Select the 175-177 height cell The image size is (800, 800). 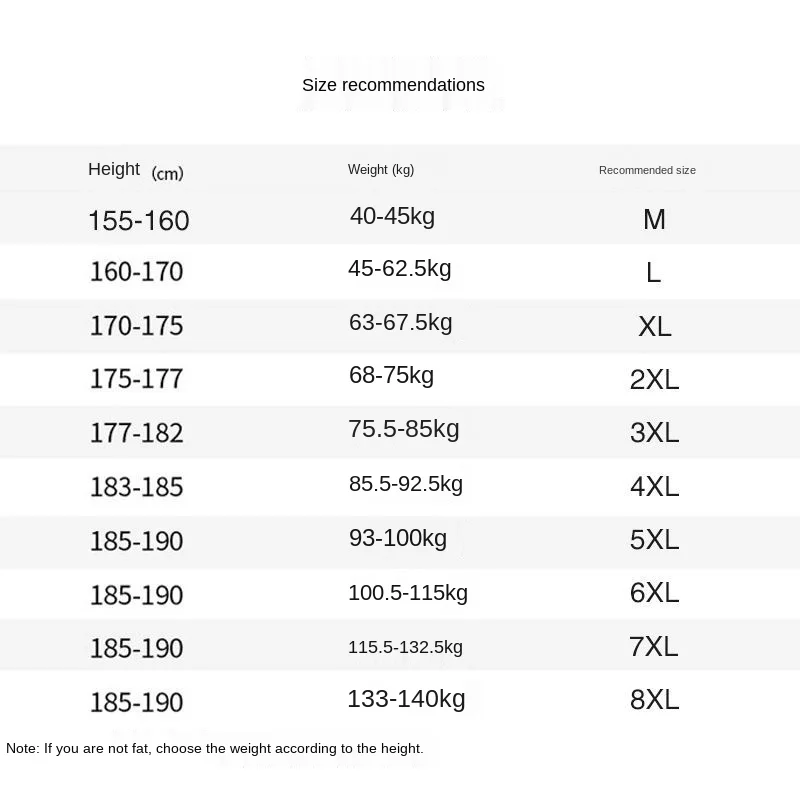136,379
